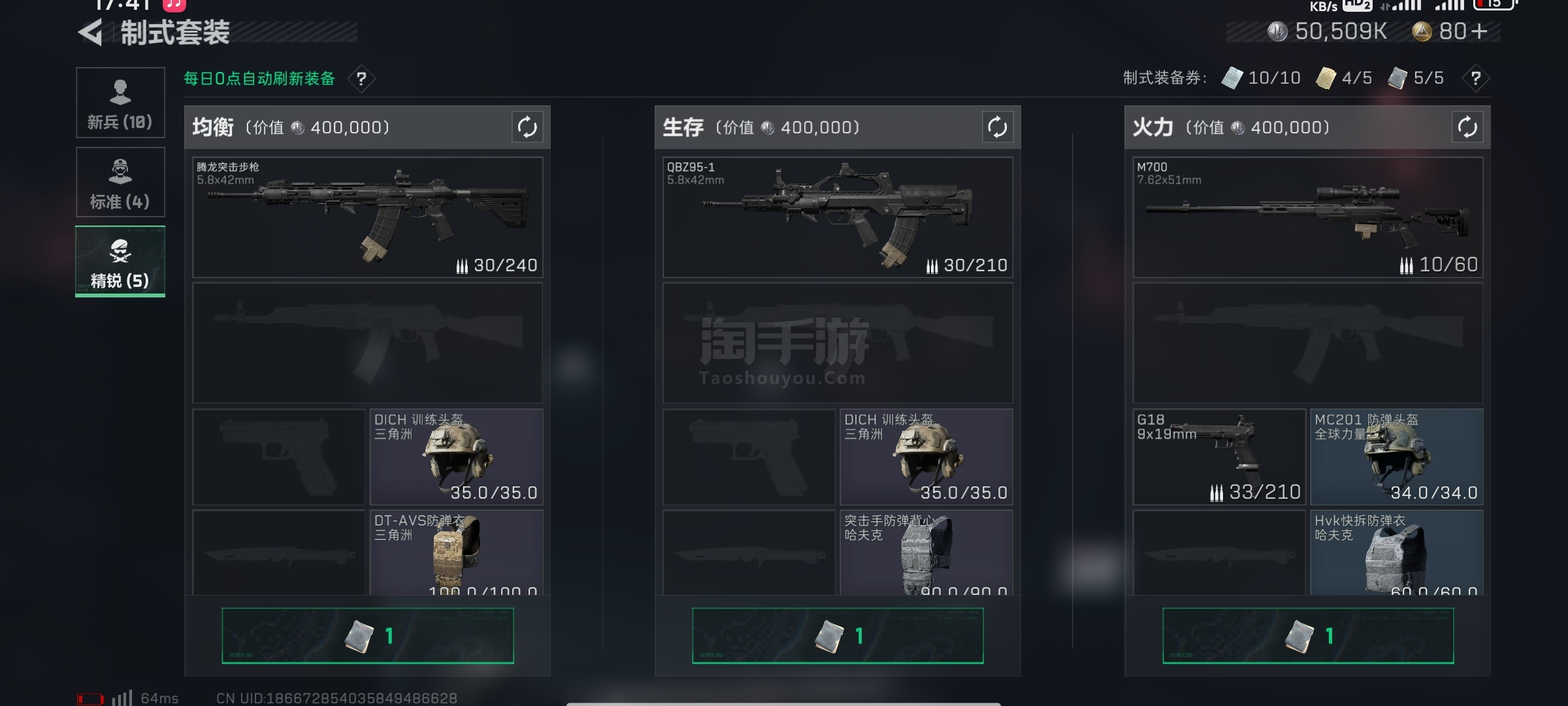The image size is (1568, 706).
Task: Redeem 均衡 set with one ticket
Action: 368,635
